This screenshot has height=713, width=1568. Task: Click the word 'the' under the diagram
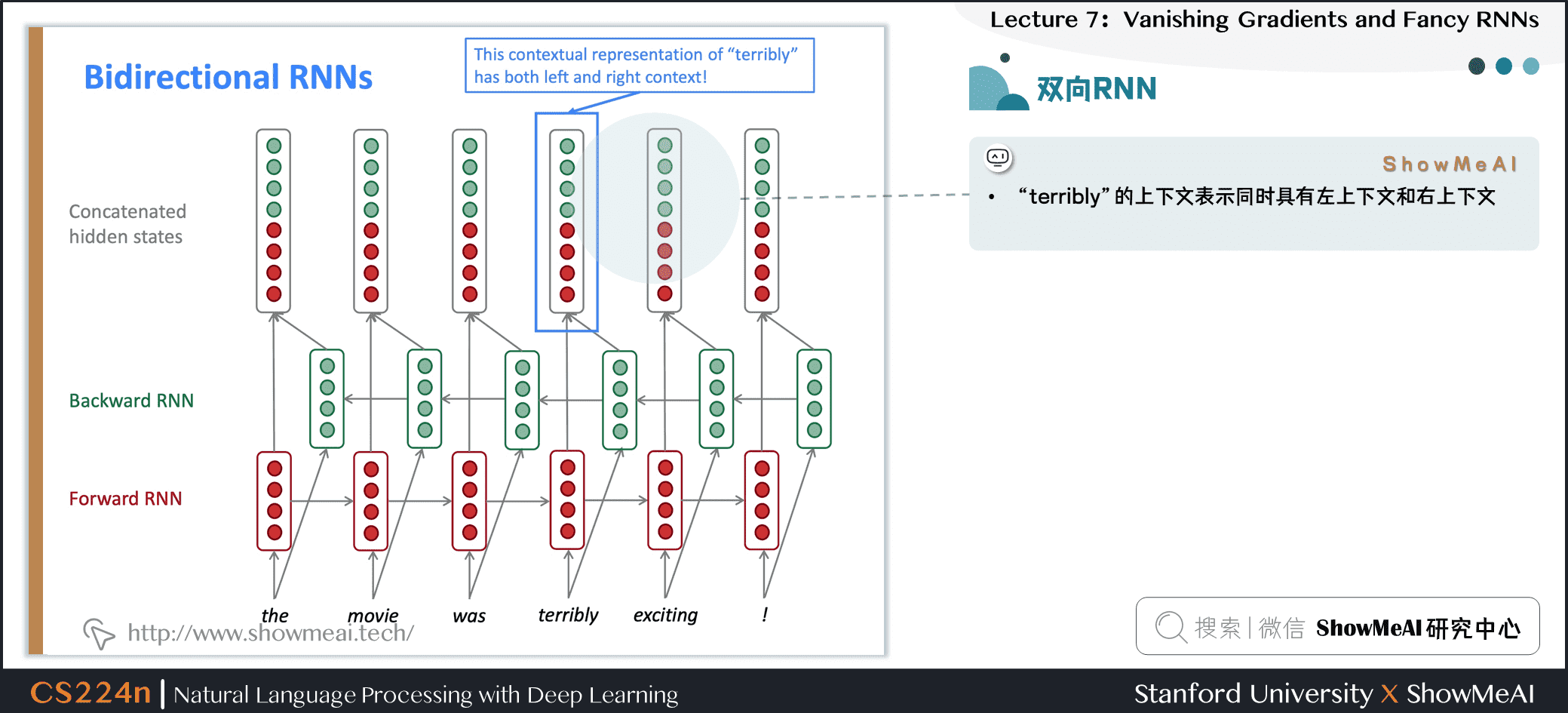[x=275, y=616]
